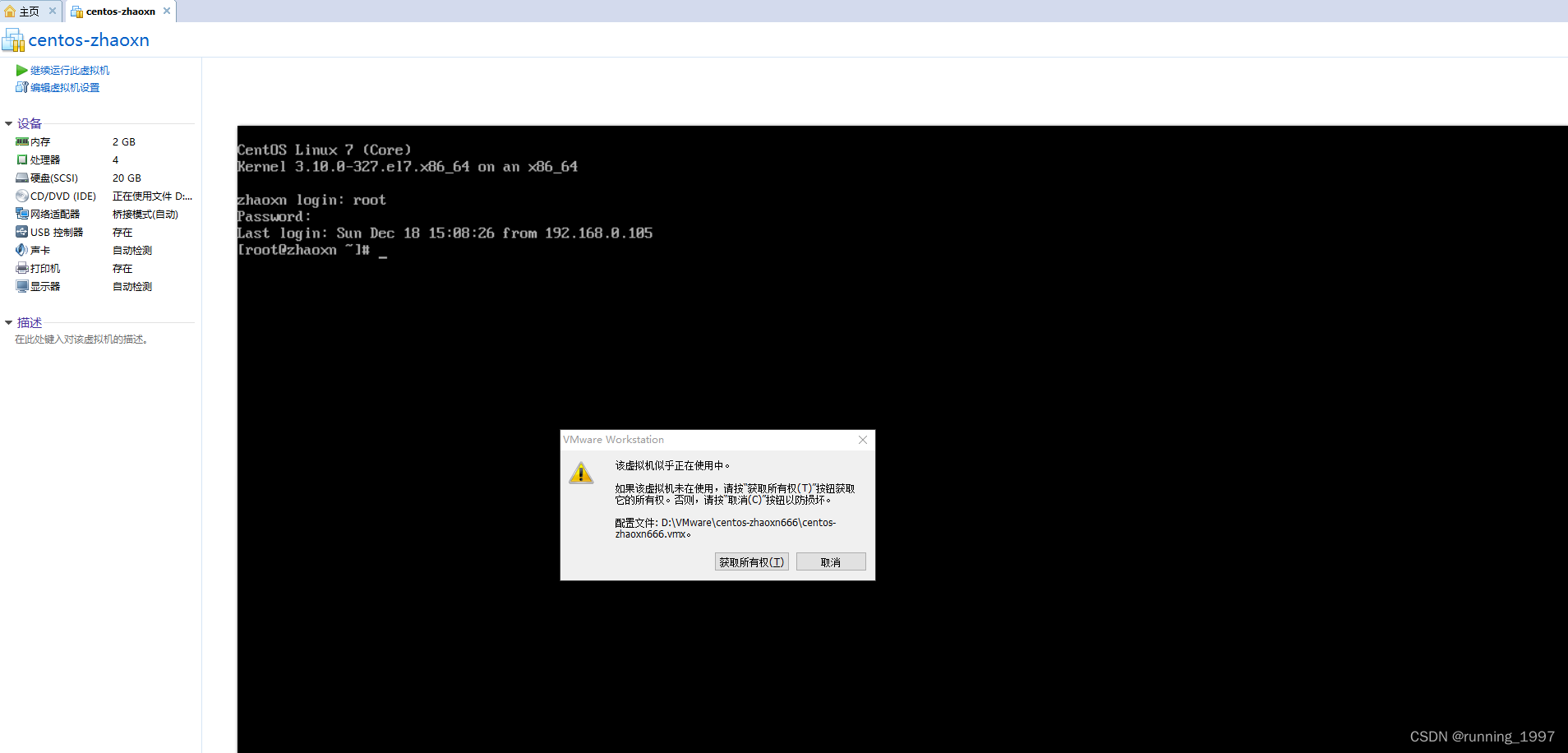This screenshot has width=1568, height=753.
Task: Select the 打印机 device label
Action: [45, 269]
